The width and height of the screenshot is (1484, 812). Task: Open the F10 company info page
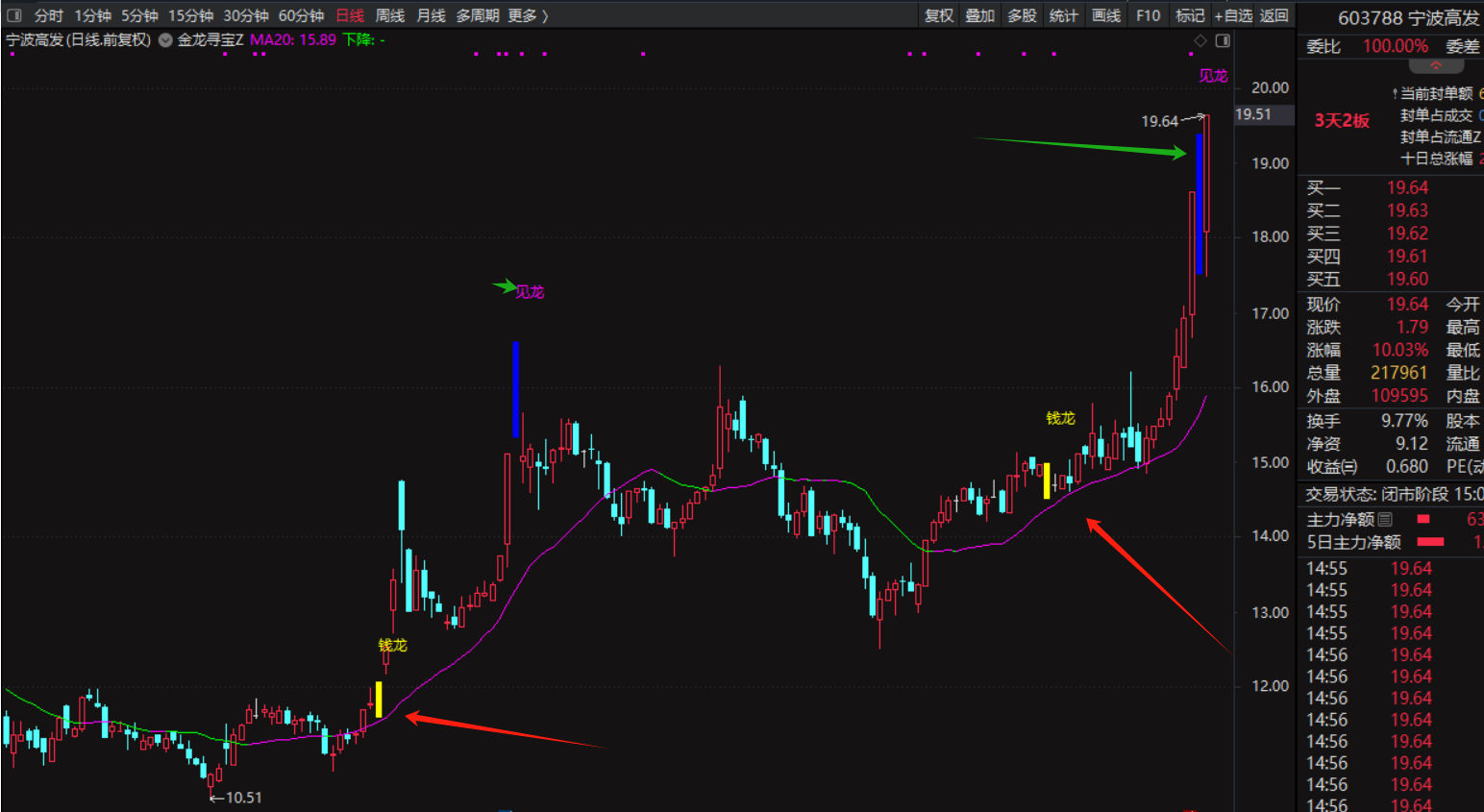1148,15
